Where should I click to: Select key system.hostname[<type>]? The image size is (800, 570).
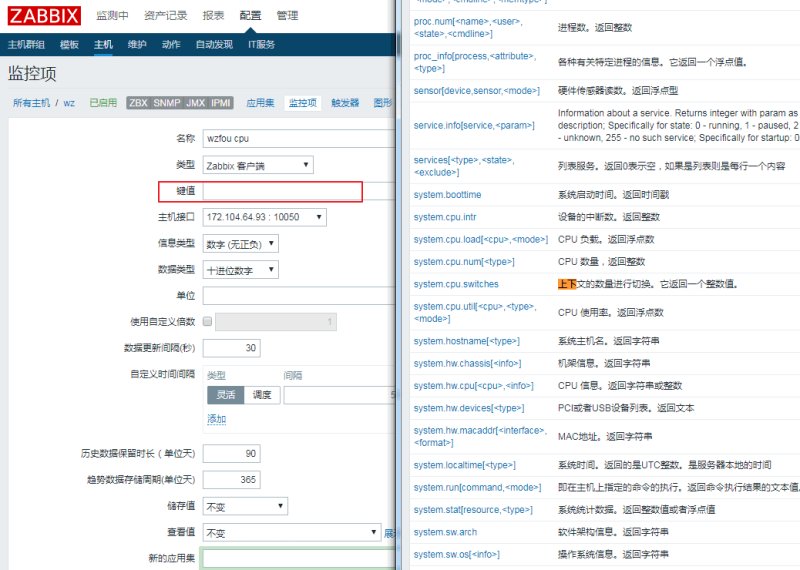coord(466,341)
